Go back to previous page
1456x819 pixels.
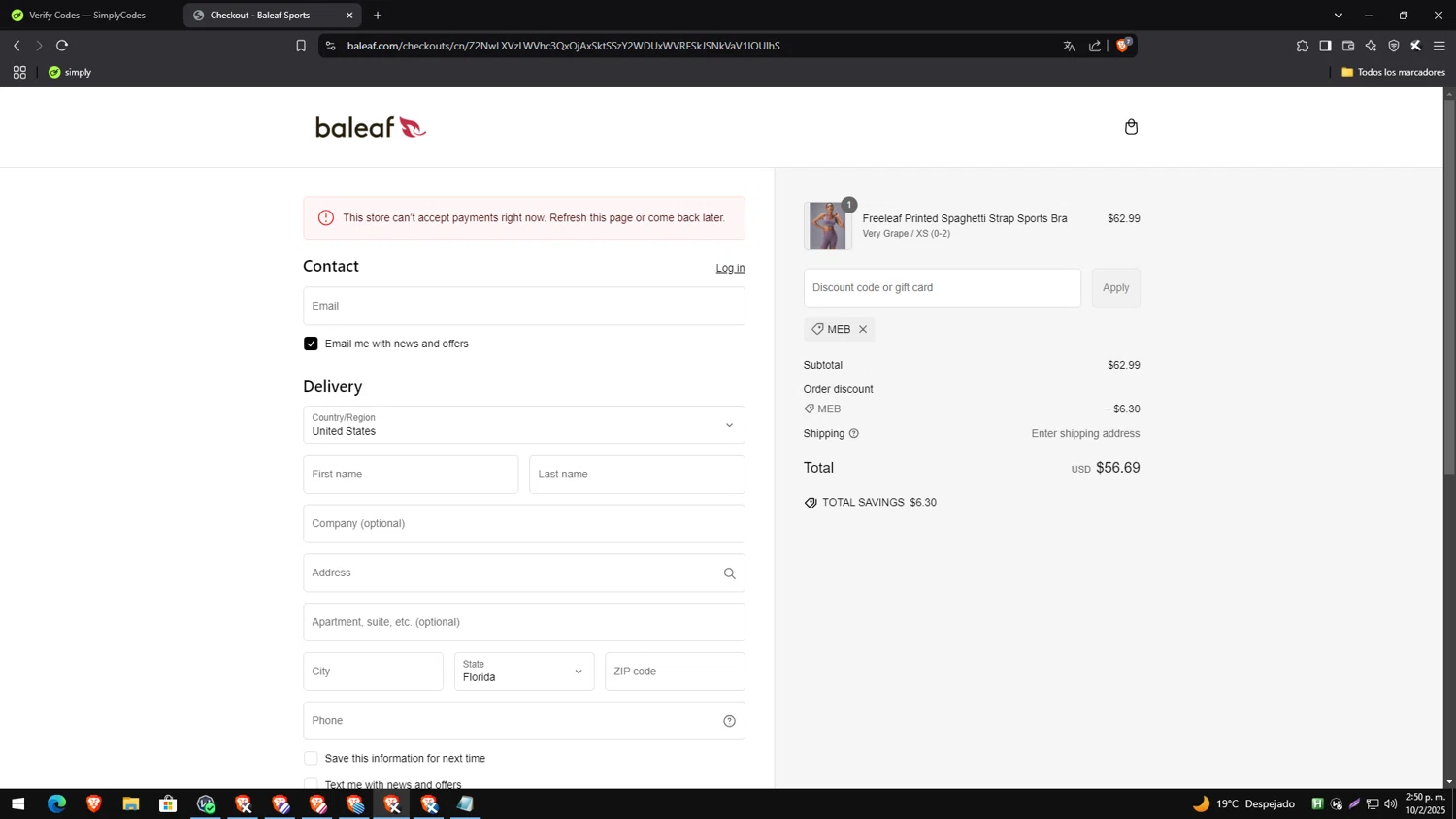click(x=17, y=46)
